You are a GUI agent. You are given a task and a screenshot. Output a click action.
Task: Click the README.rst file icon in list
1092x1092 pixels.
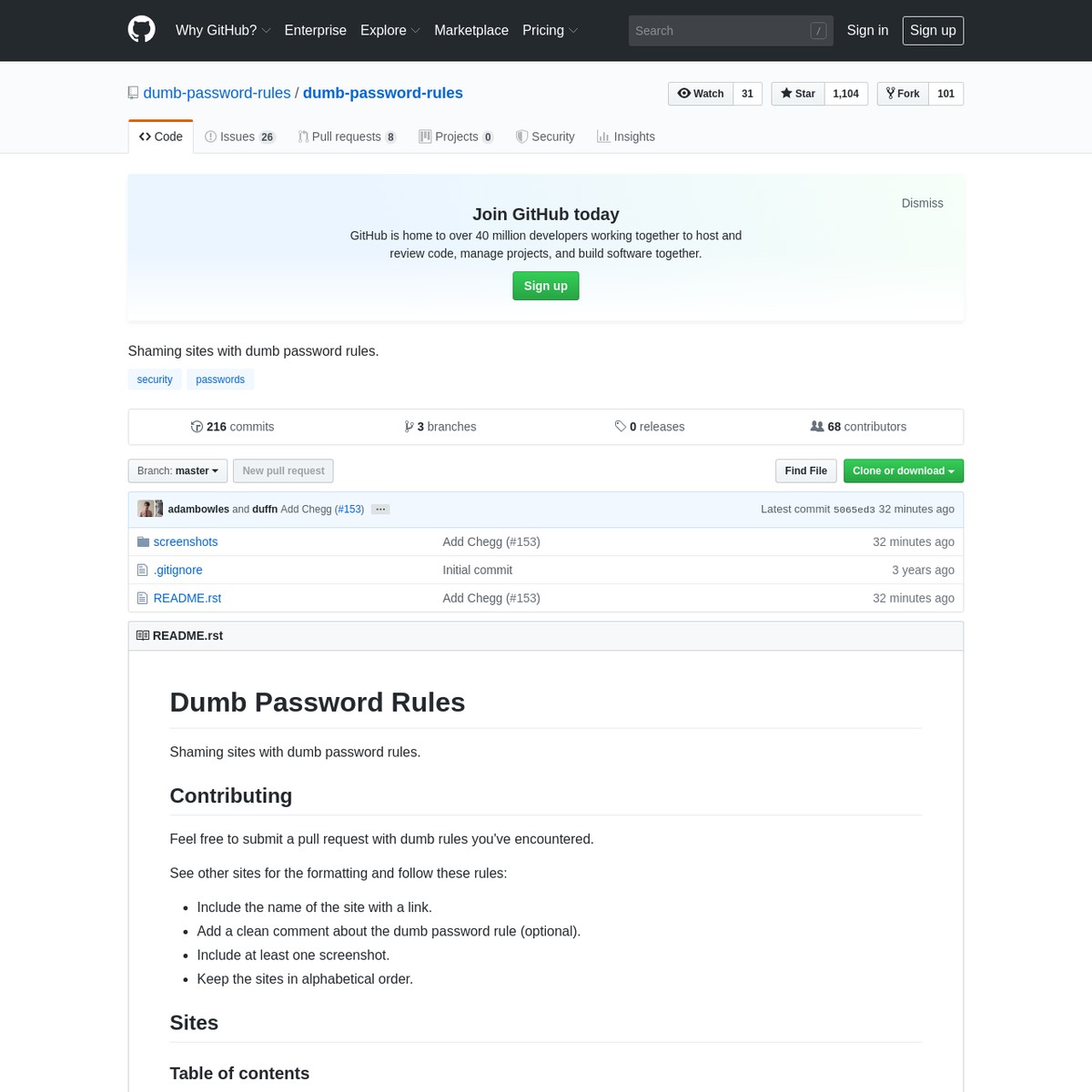[142, 598]
